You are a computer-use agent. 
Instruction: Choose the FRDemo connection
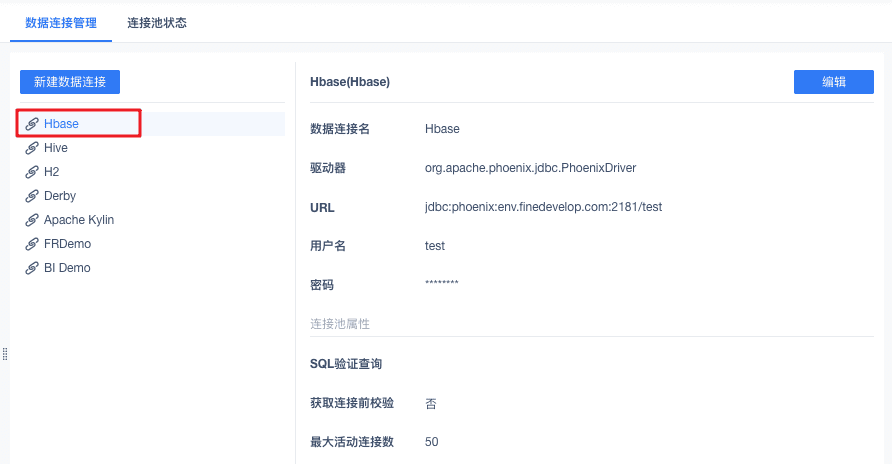point(67,244)
